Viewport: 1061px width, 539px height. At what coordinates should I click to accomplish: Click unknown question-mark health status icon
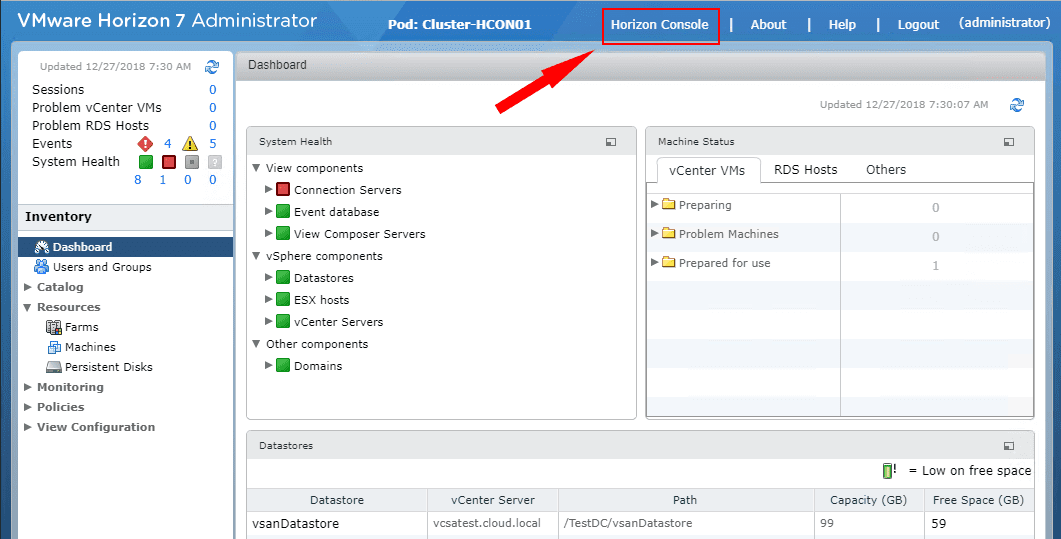click(x=215, y=162)
